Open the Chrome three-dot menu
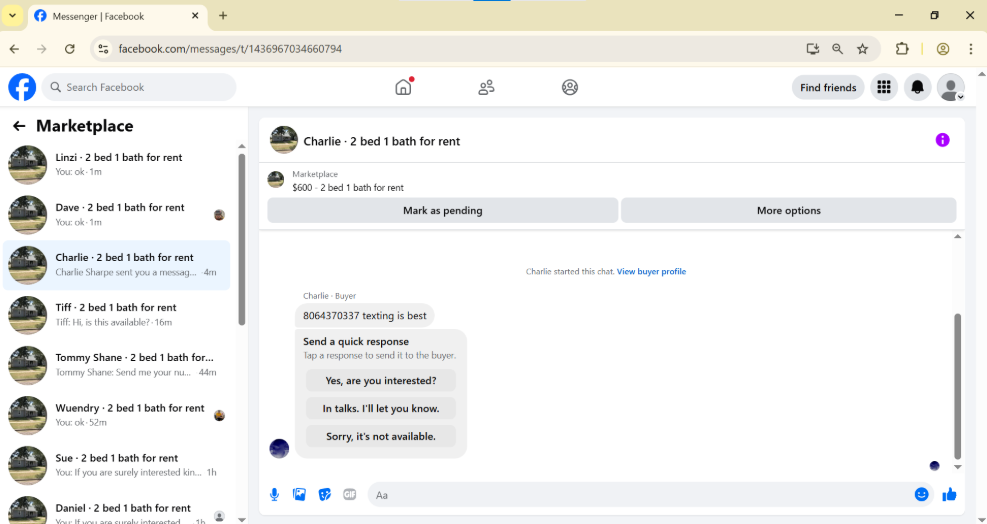Viewport: 987px width, 524px height. click(x=971, y=48)
